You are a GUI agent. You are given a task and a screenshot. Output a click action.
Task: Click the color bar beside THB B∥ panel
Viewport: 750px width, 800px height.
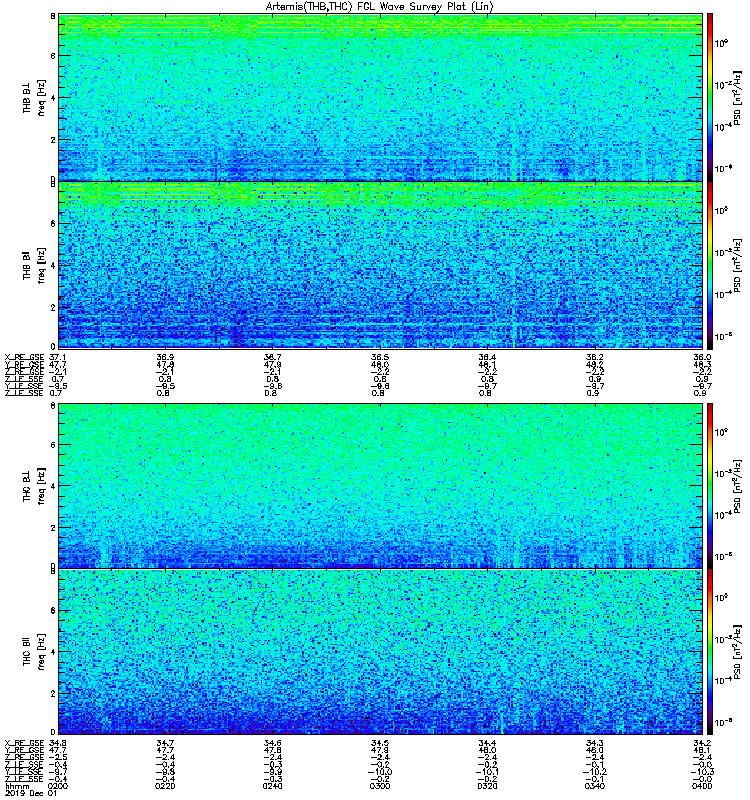coord(709,265)
